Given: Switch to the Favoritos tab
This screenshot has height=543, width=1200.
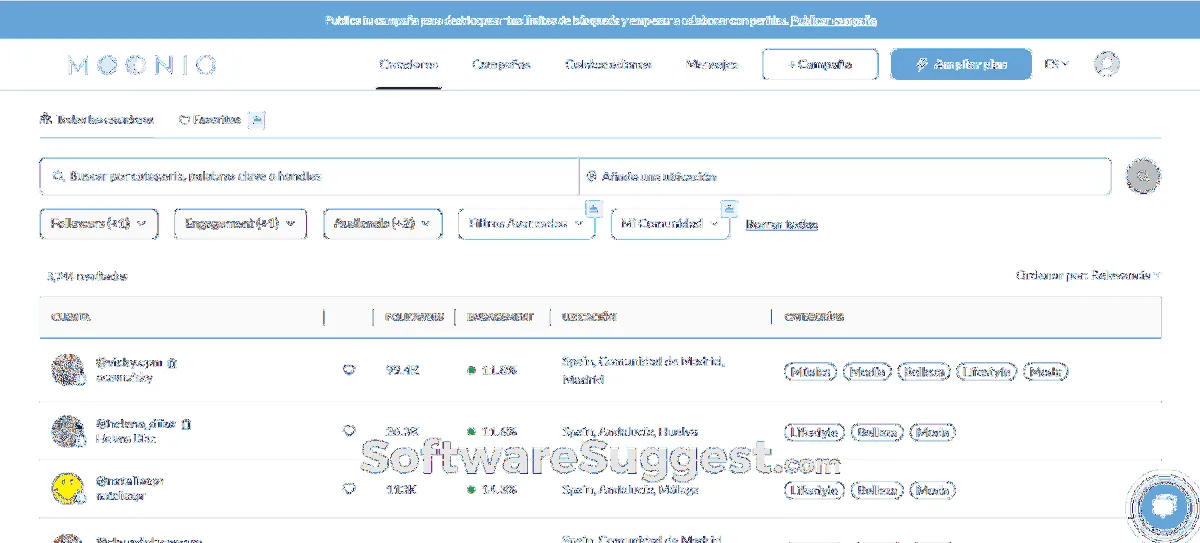Looking at the screenshot, I should point(210,120).
